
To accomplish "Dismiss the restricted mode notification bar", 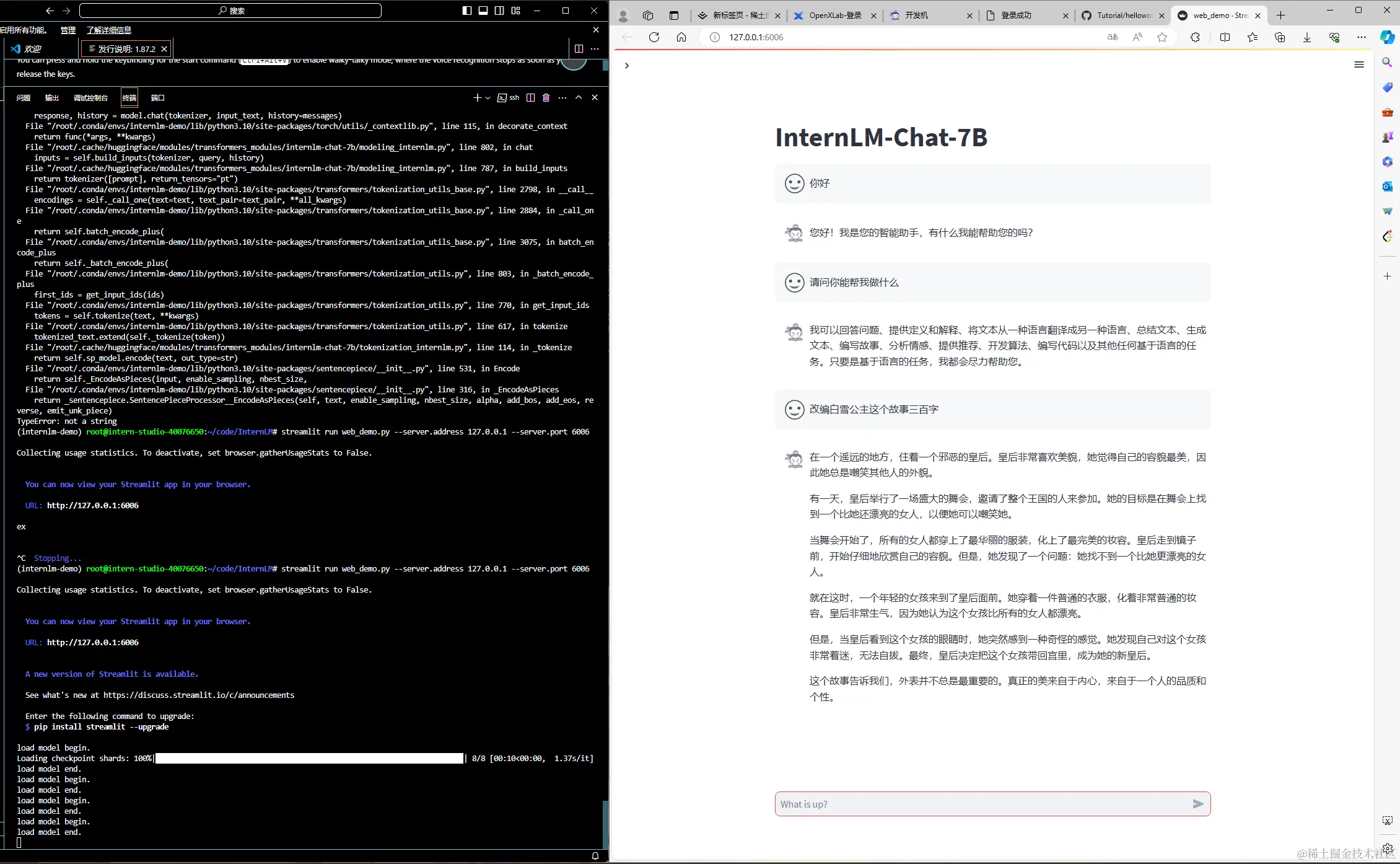I will 596,30.
